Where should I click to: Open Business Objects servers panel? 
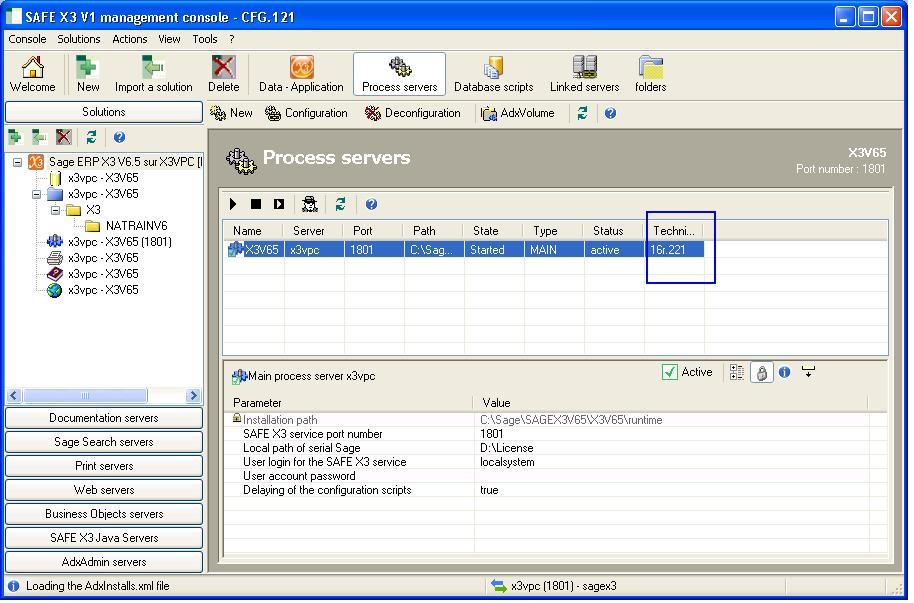[x=104, y=514]
